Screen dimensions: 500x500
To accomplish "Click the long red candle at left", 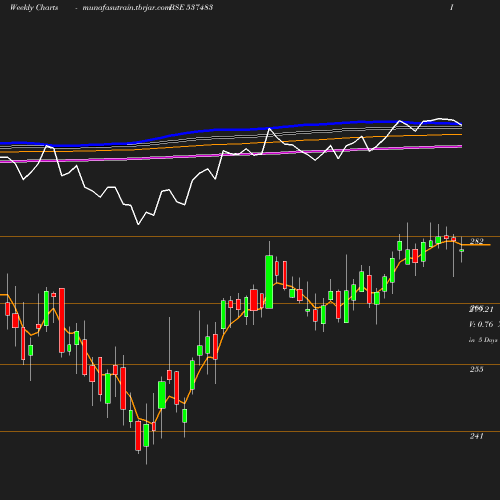I will click(62, 320).
